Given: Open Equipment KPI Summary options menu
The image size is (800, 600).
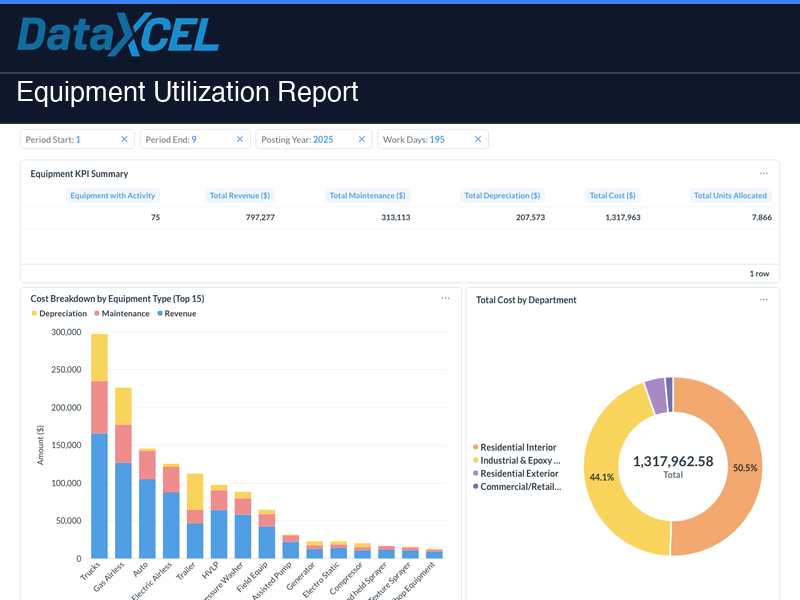Looking at the screenshot, I should [x=763, y=174].
